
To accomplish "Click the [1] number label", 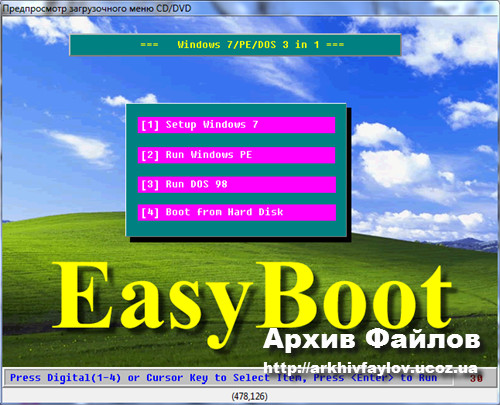I will click(150, 125).
